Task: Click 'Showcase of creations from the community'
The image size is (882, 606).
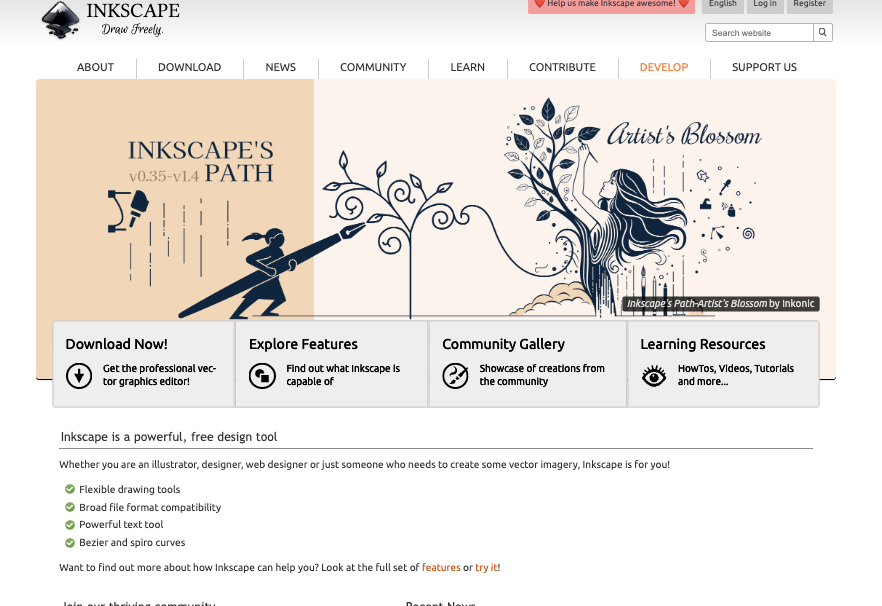Action: [x=542, y=375]
